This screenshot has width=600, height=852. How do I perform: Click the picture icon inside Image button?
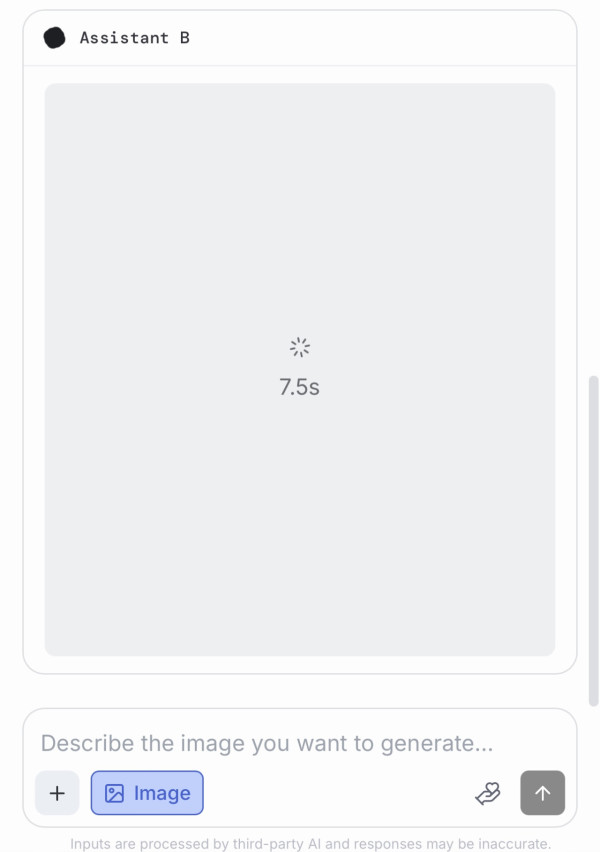coord(115,793)
